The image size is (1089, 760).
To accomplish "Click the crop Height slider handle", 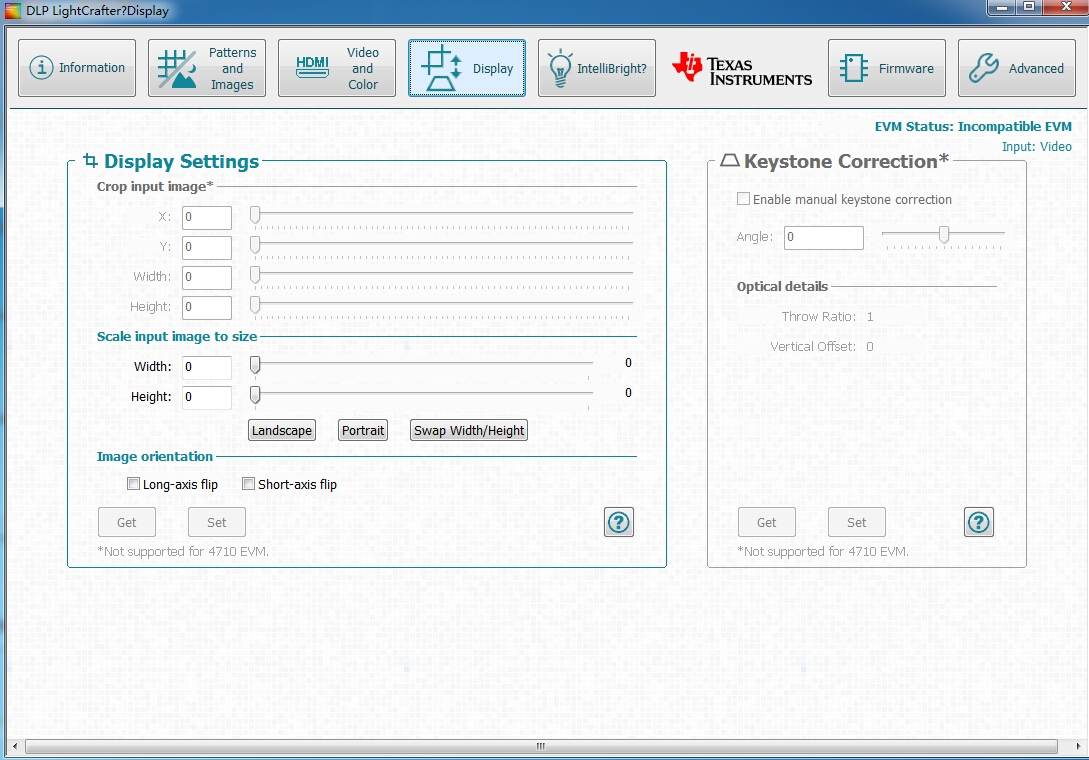I will pyautogui.click(x=255, y=304).
